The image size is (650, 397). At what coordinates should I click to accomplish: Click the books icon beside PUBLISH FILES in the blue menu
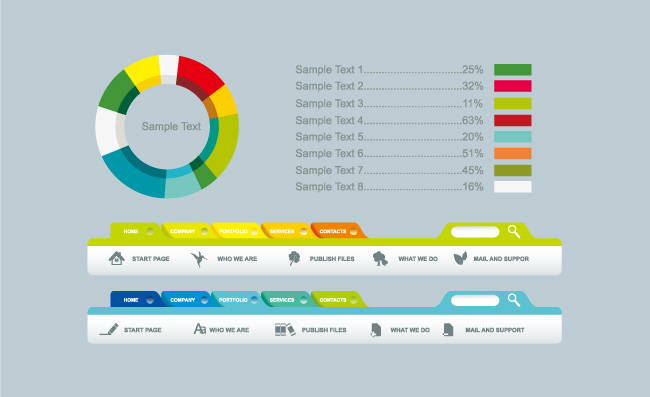[285, 329]
